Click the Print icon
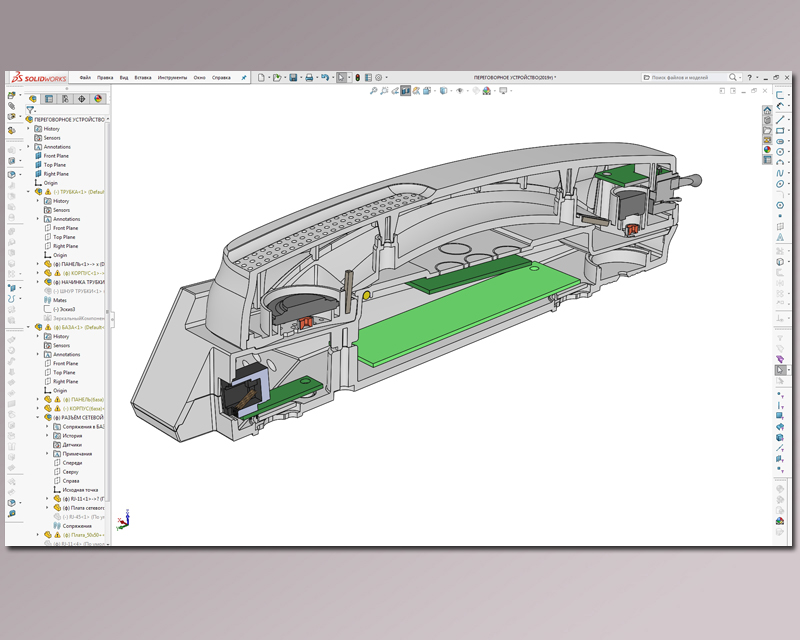Screen dimensions: 800x640 tap(309, 77)
